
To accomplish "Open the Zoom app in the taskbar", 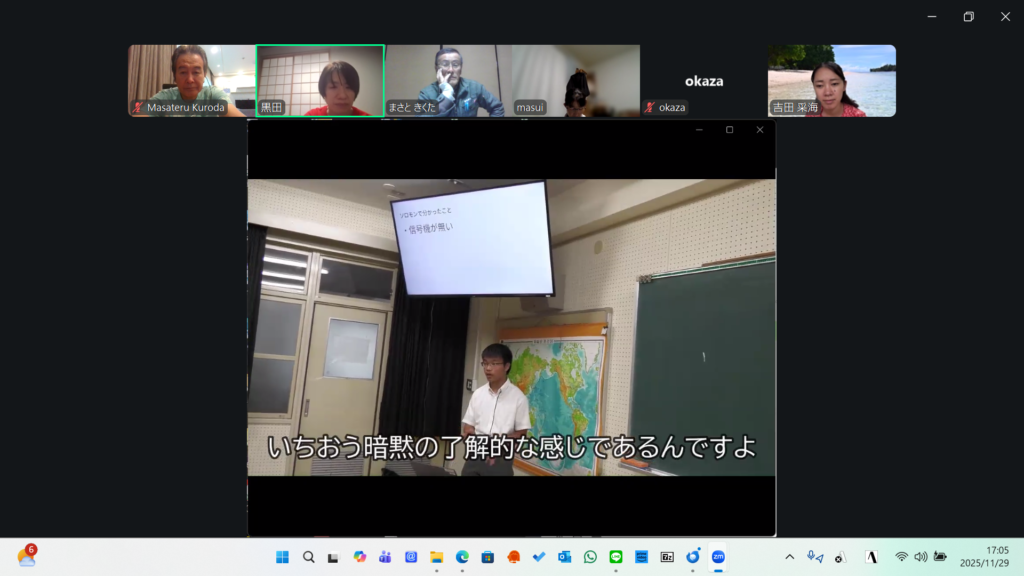I will pos(718,557).
